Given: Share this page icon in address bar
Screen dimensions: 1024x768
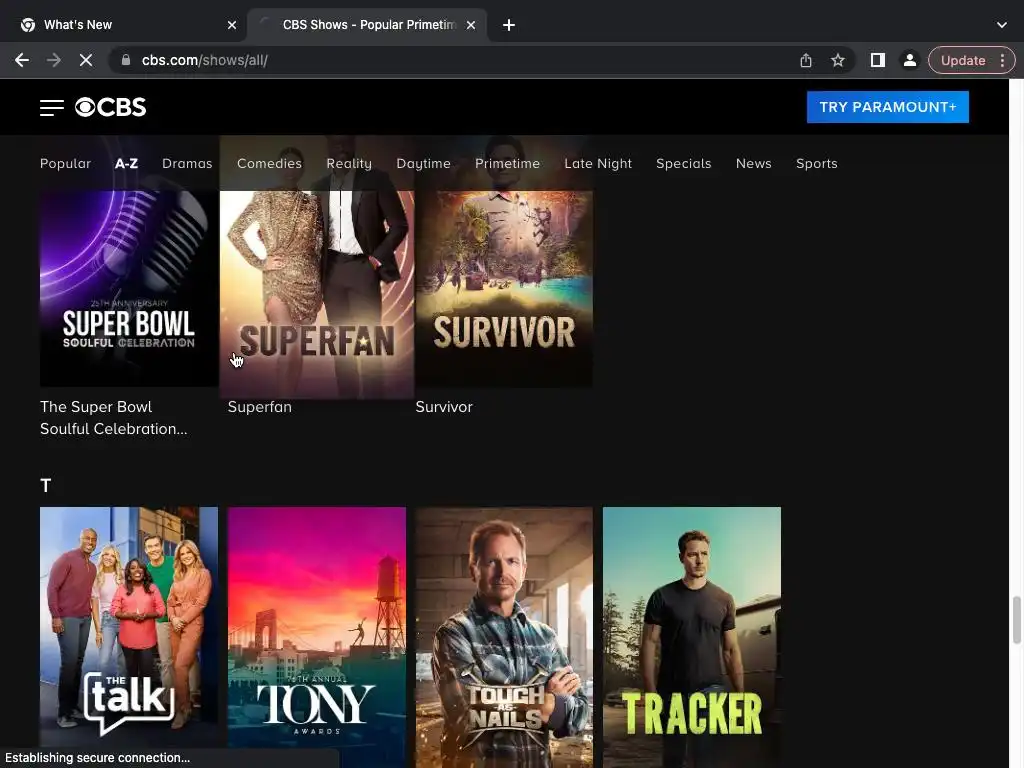Looking at the screenshot, I should click(x=806, y=60).
